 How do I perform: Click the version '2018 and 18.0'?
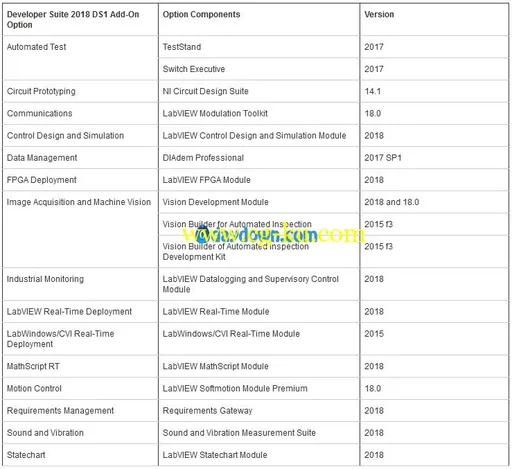[x=391, y=202]
